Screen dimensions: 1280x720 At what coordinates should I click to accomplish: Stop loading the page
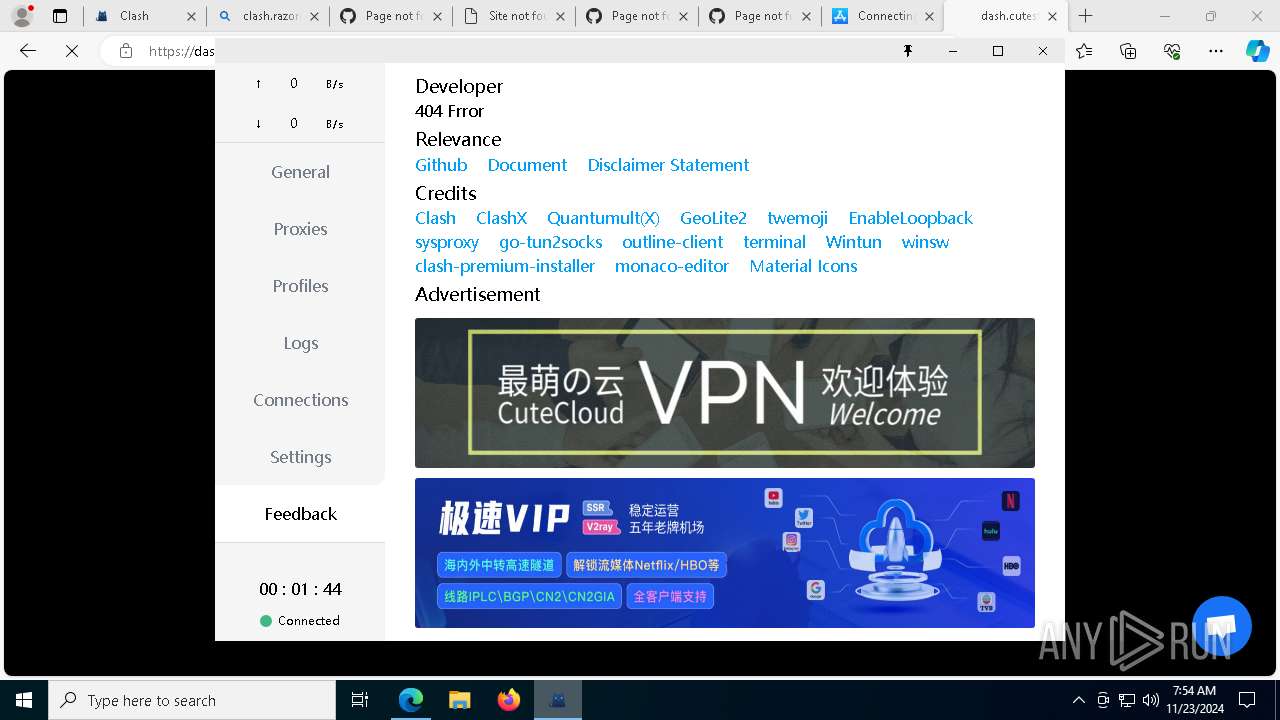pos(72,51)
